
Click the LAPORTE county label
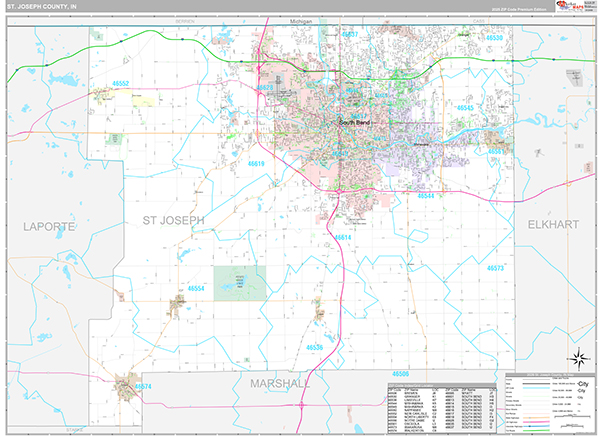pyautogui.click(x=49, y=227)
